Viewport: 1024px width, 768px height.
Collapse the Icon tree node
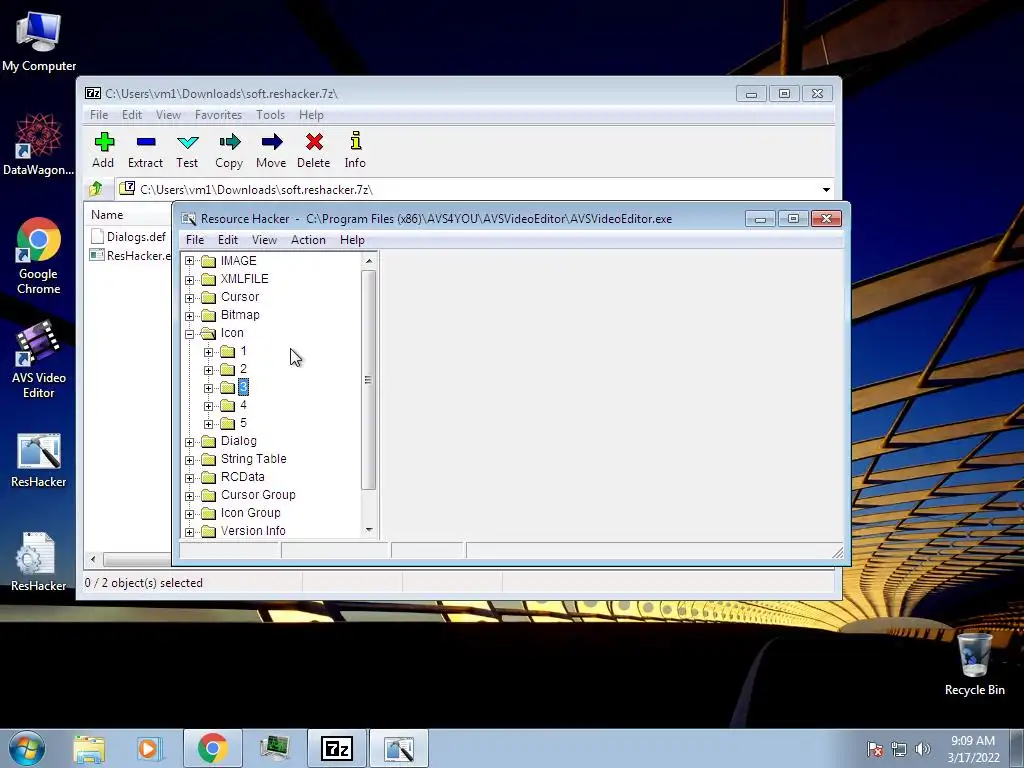pos(189,334)
